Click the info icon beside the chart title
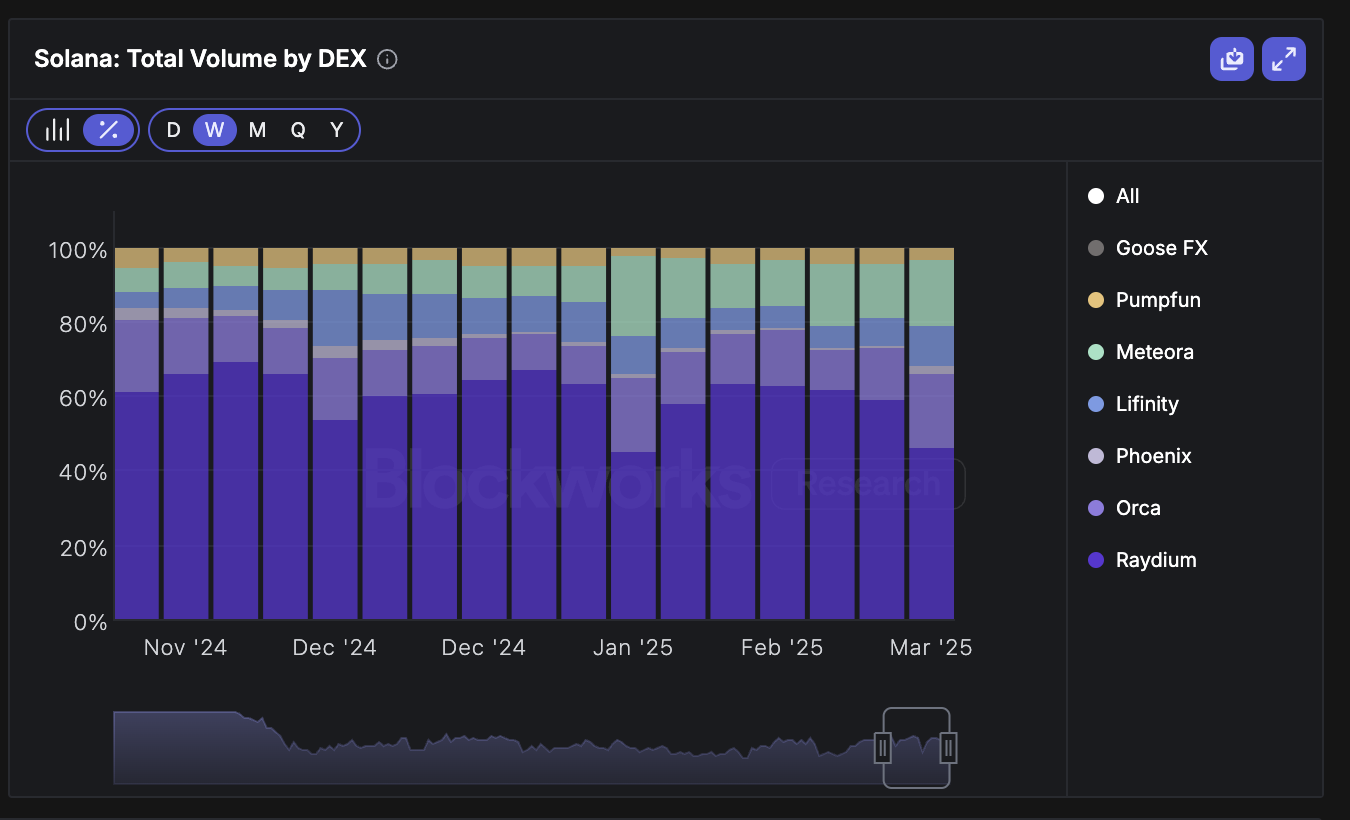This screenshot has width=1350, height=820. tap(387, 59)
